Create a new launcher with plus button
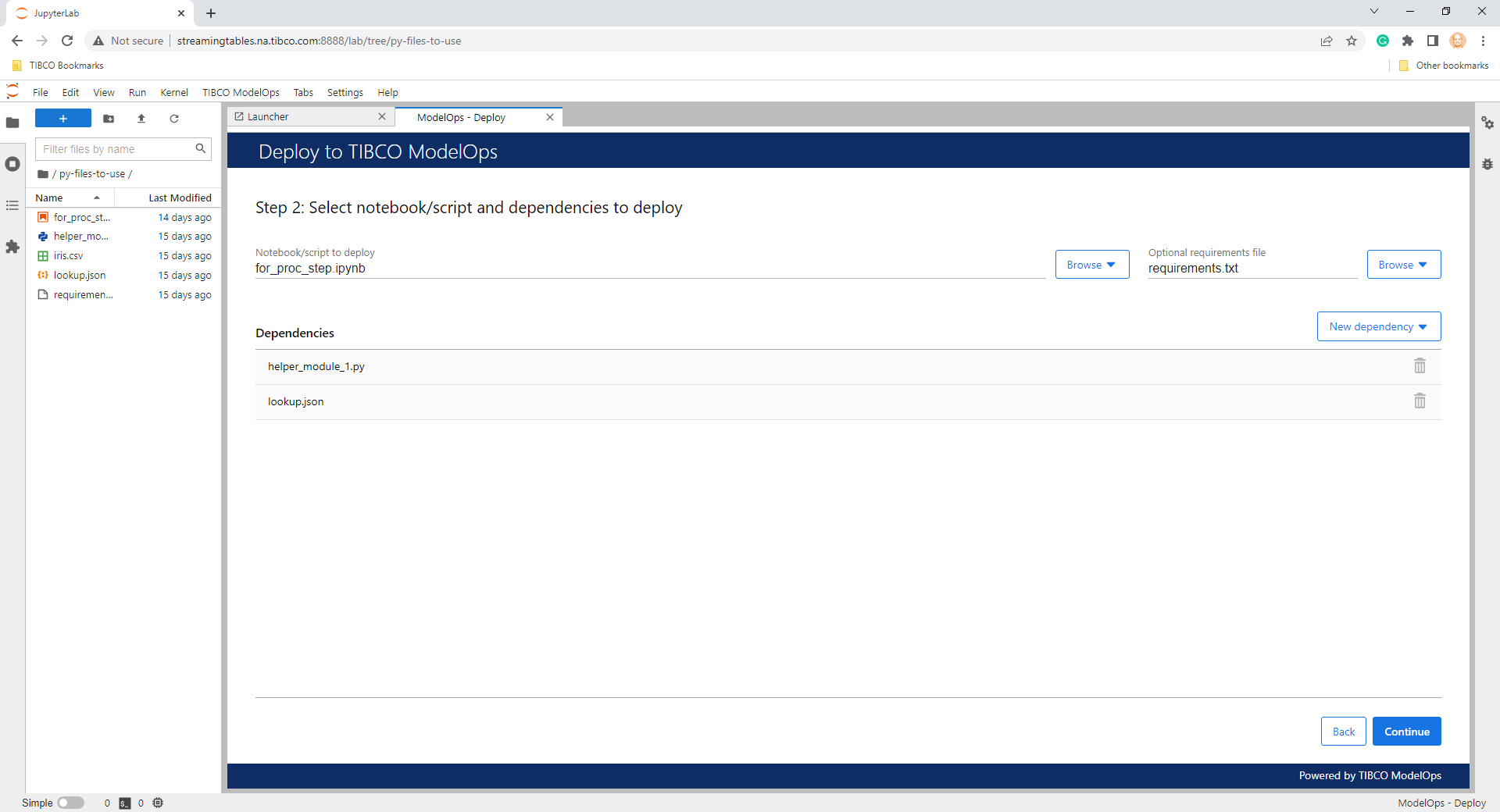Viewport: 1500px width, 812px height. (x=63, y=119)
